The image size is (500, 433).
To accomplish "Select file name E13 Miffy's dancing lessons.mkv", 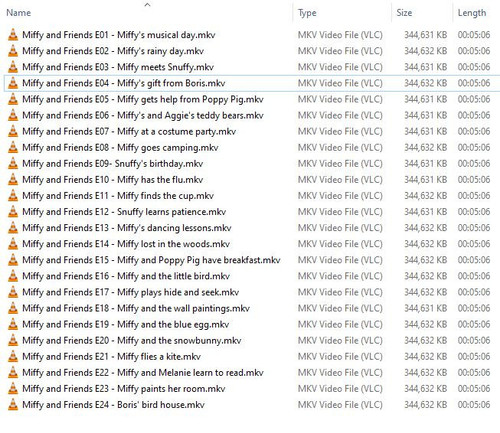I will tap(127, 228).
